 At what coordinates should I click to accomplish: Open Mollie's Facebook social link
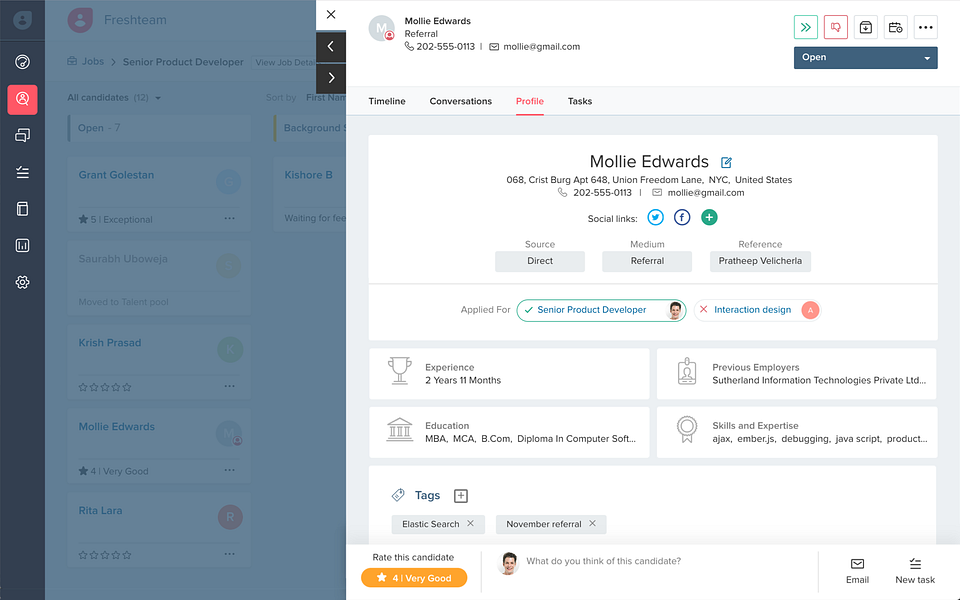(x=682, y=217)
